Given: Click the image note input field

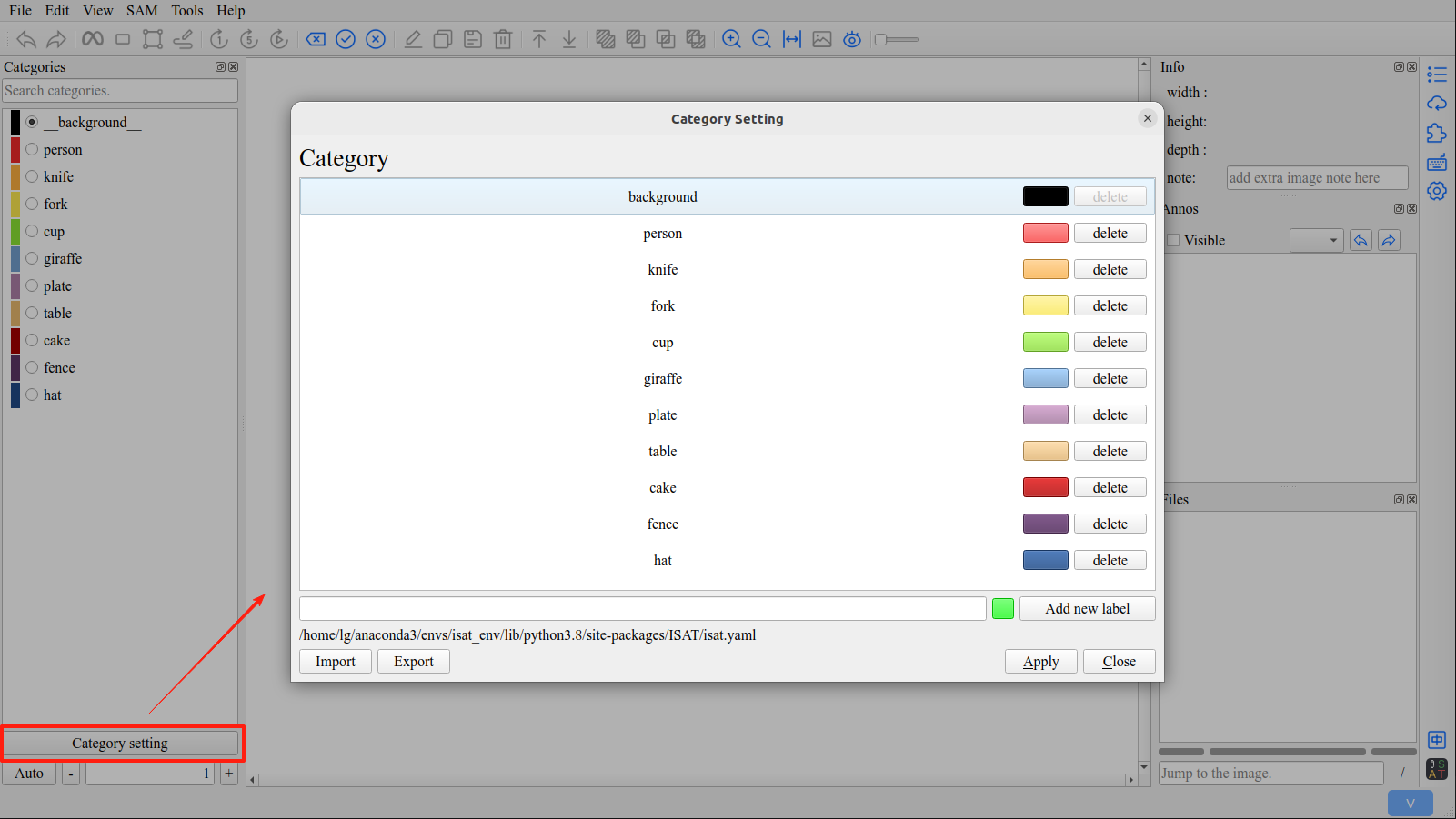Looking at the screenshot, I should tap(1317, 177).
